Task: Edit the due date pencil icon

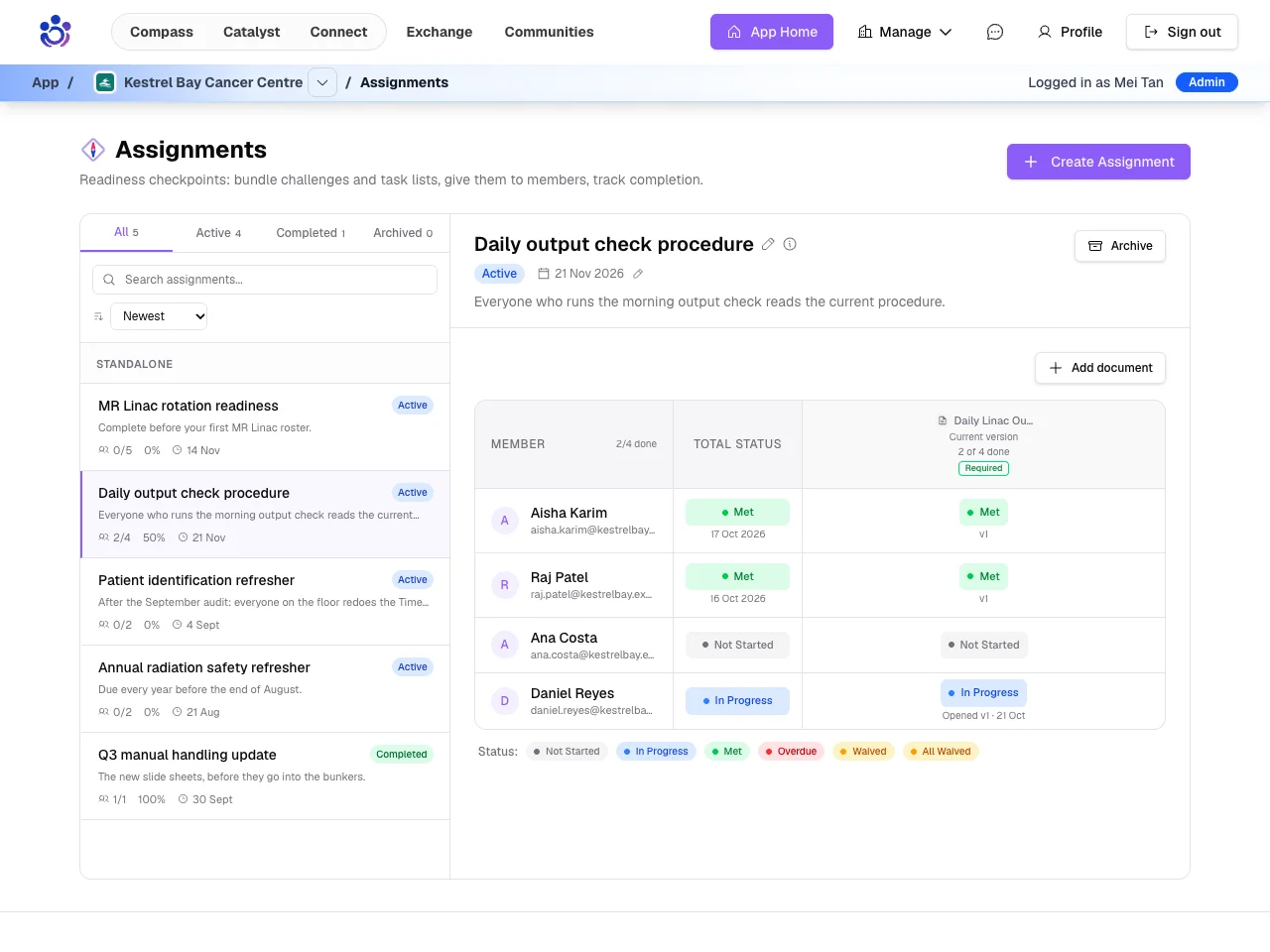Action: pyautogui.click(x=638, y=274)
